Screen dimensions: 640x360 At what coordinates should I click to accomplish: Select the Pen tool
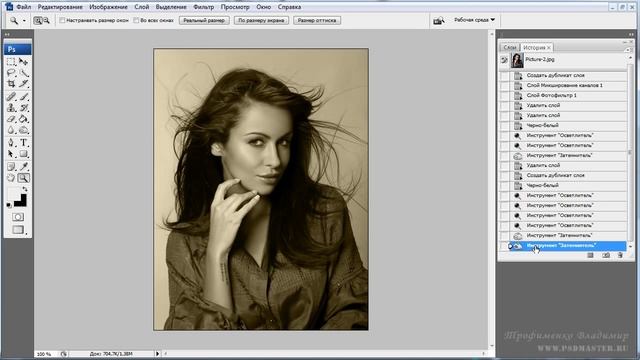click(x=11, y=143)
